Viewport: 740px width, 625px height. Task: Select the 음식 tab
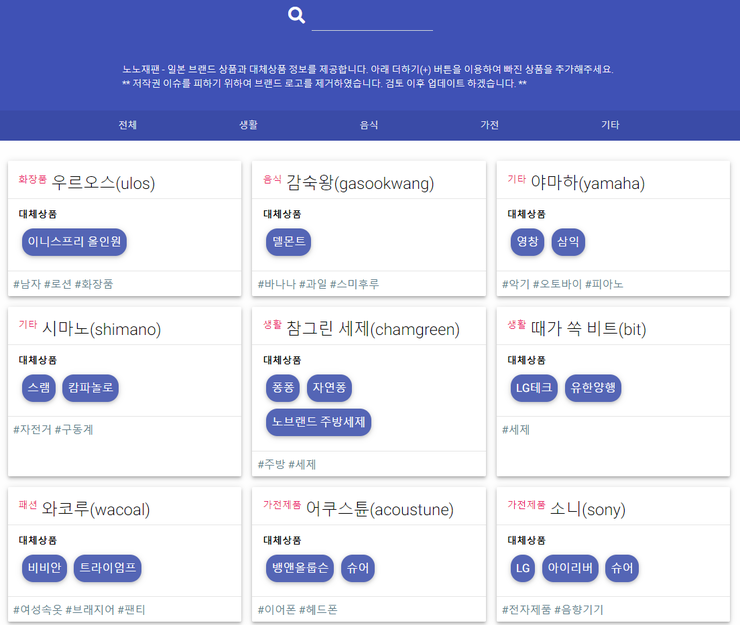[369, 125]
